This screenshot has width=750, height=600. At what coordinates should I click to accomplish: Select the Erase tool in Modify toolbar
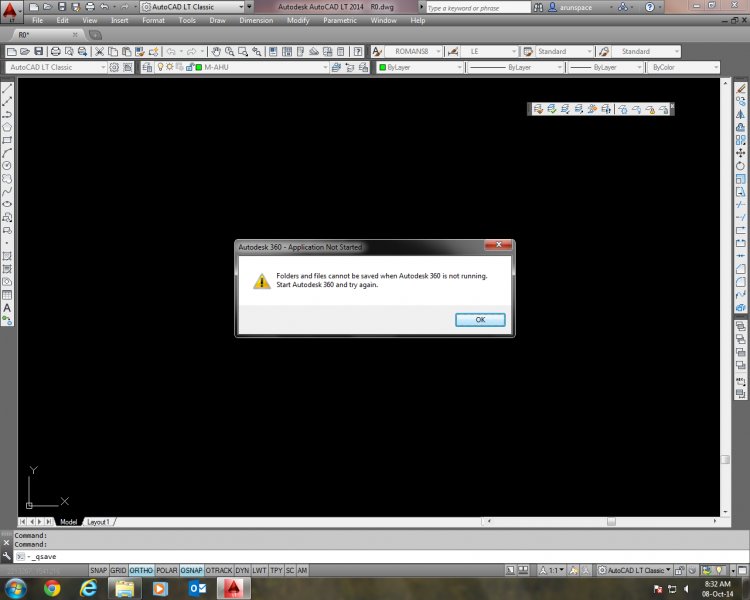740,89
